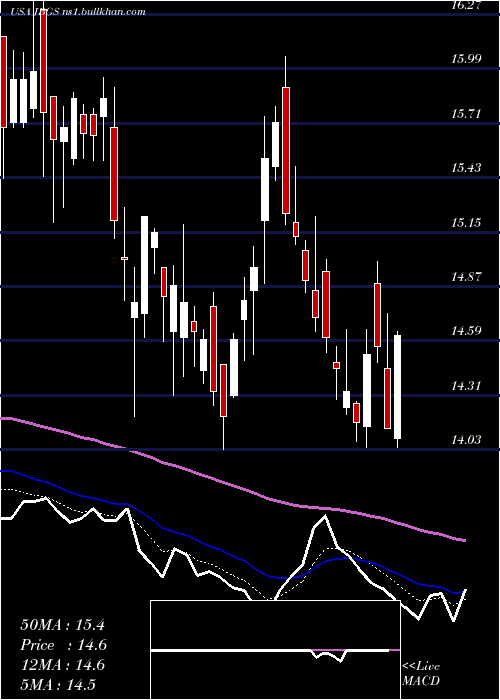
Task: Click inside the MACD indicator box
Action: (x=275, y=650)
